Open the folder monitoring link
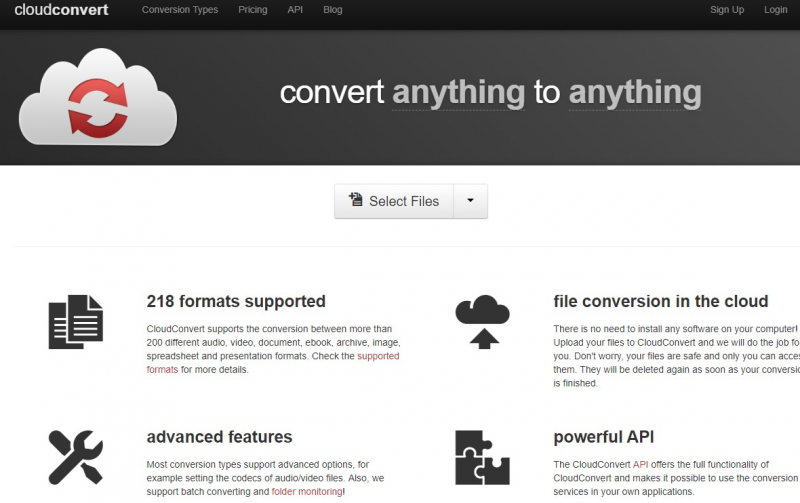Viewport: 800px width, 503px height. pos(307,492)
